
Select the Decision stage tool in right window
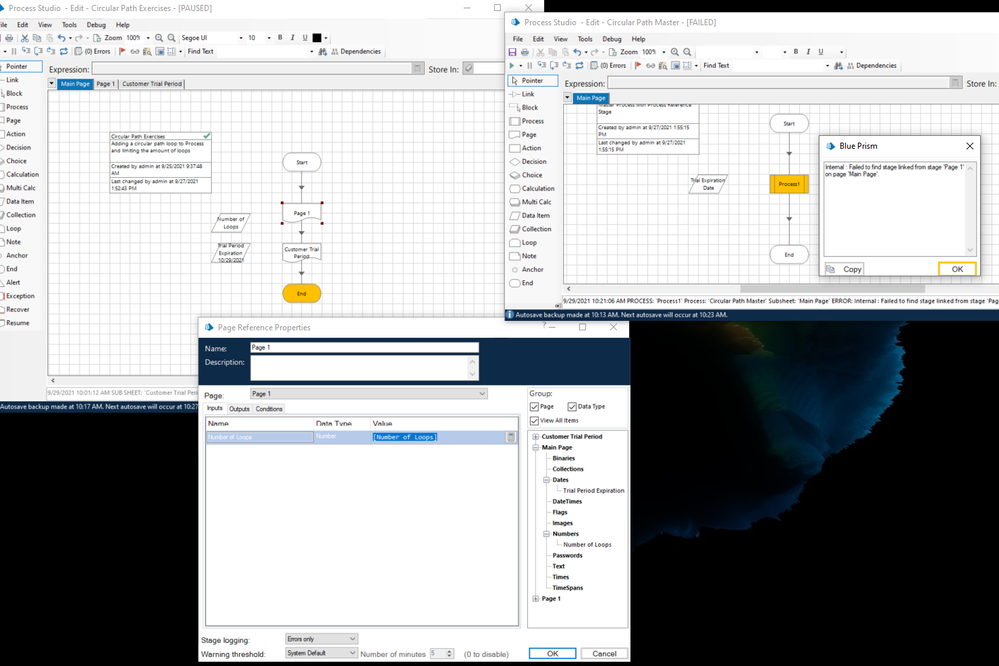tap(533, 161)
